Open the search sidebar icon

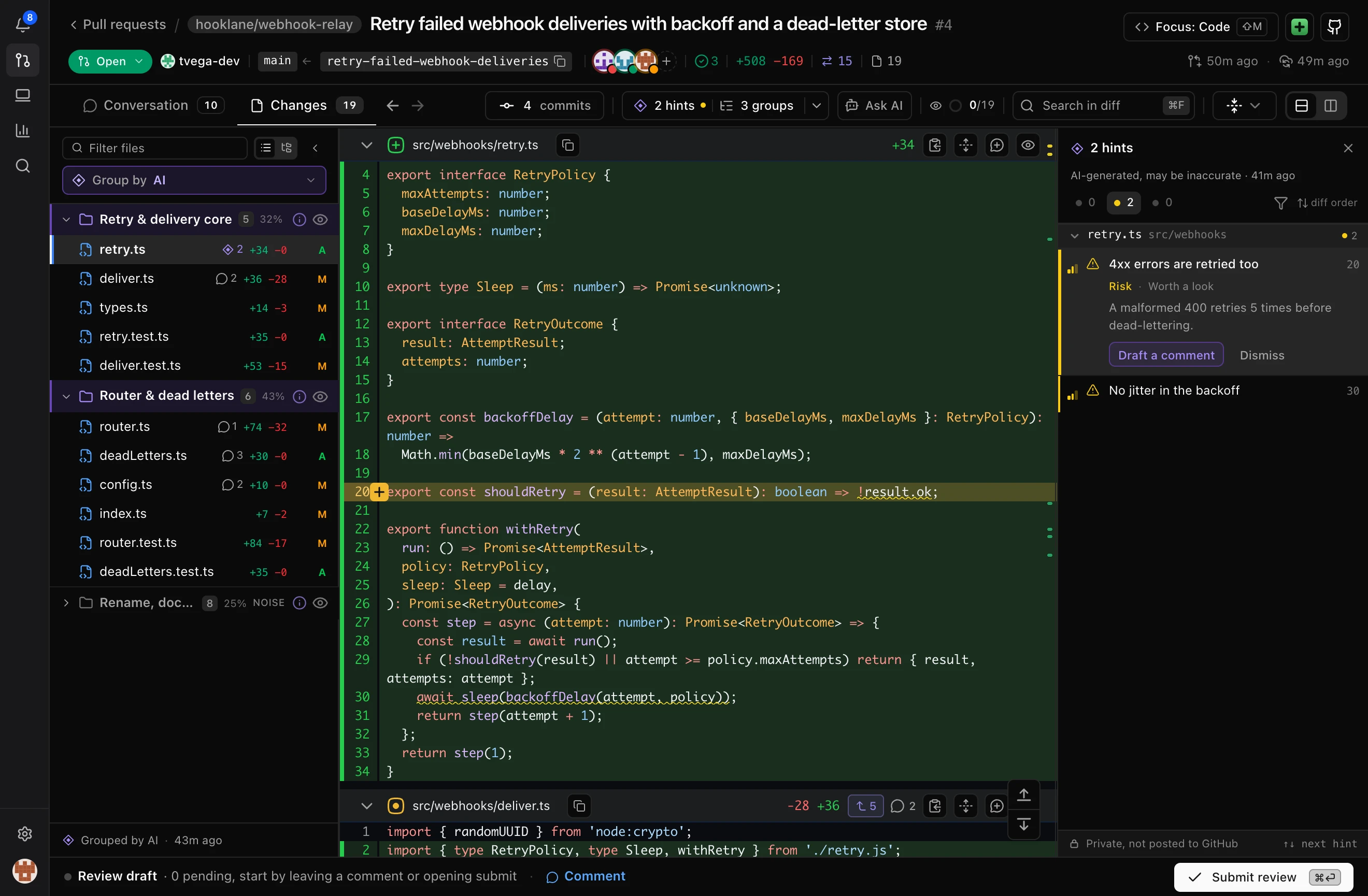(x=23, y=166)
